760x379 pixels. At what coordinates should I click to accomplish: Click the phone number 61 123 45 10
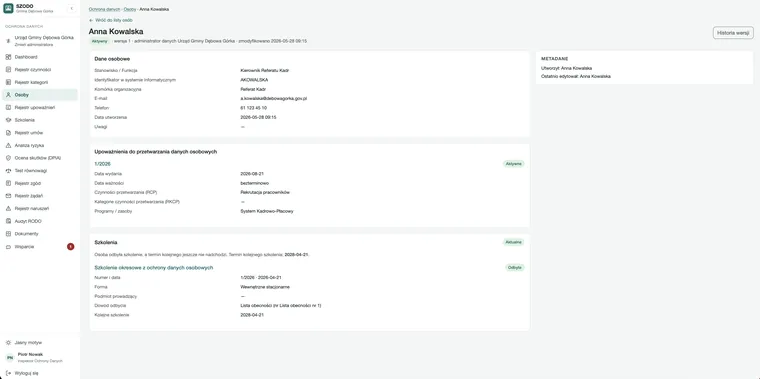pos(253,108)
